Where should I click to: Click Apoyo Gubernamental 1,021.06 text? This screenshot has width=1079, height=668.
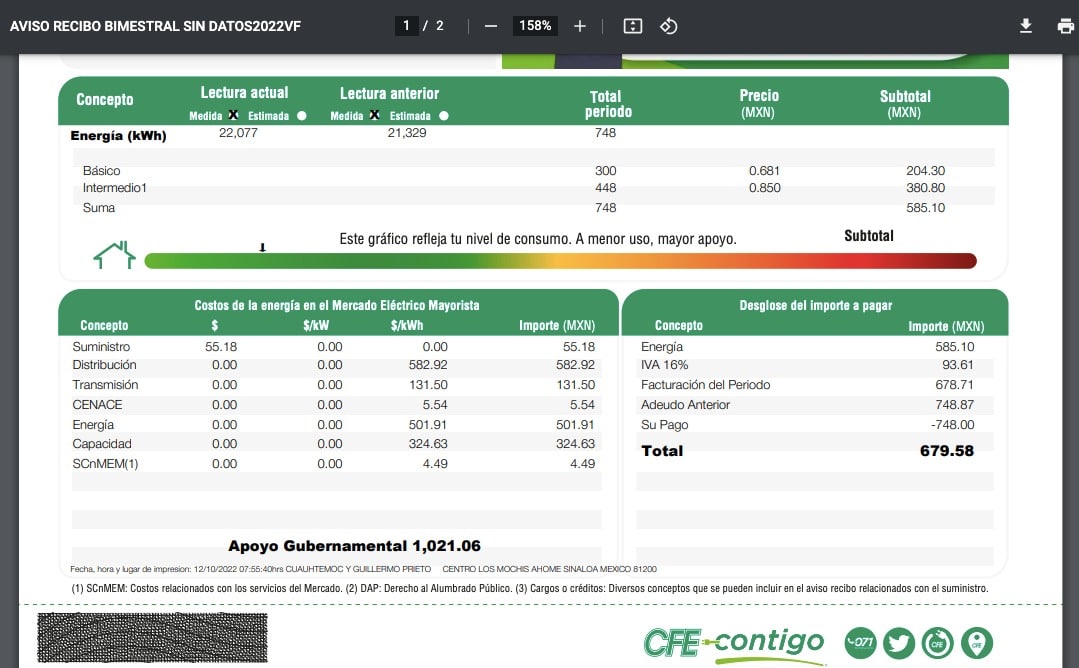coord(354,546)
